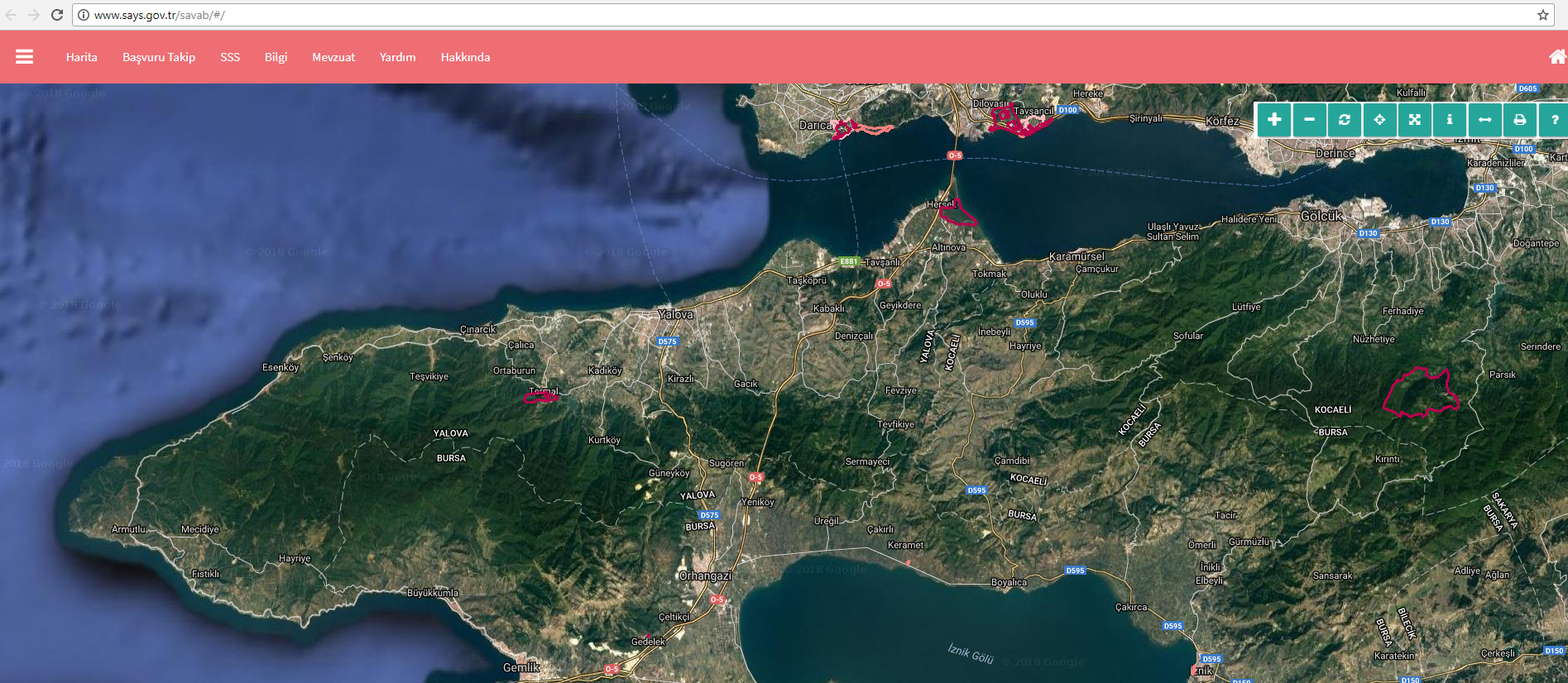Bookmark page with the star icon
This screenshot has height=683, width=1568.
tap(1543, 15)
